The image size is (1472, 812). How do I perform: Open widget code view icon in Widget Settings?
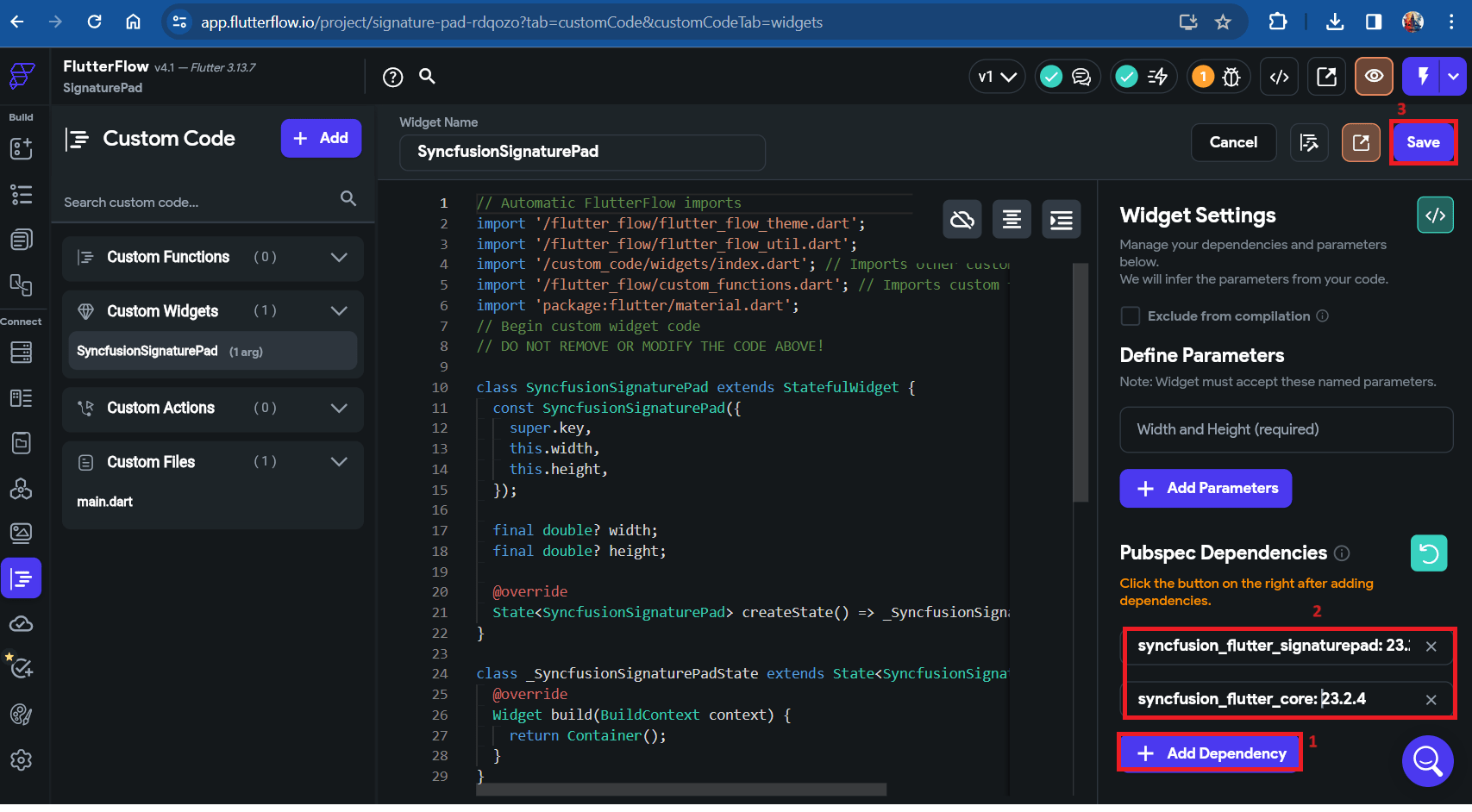(x=1435, y=215)
